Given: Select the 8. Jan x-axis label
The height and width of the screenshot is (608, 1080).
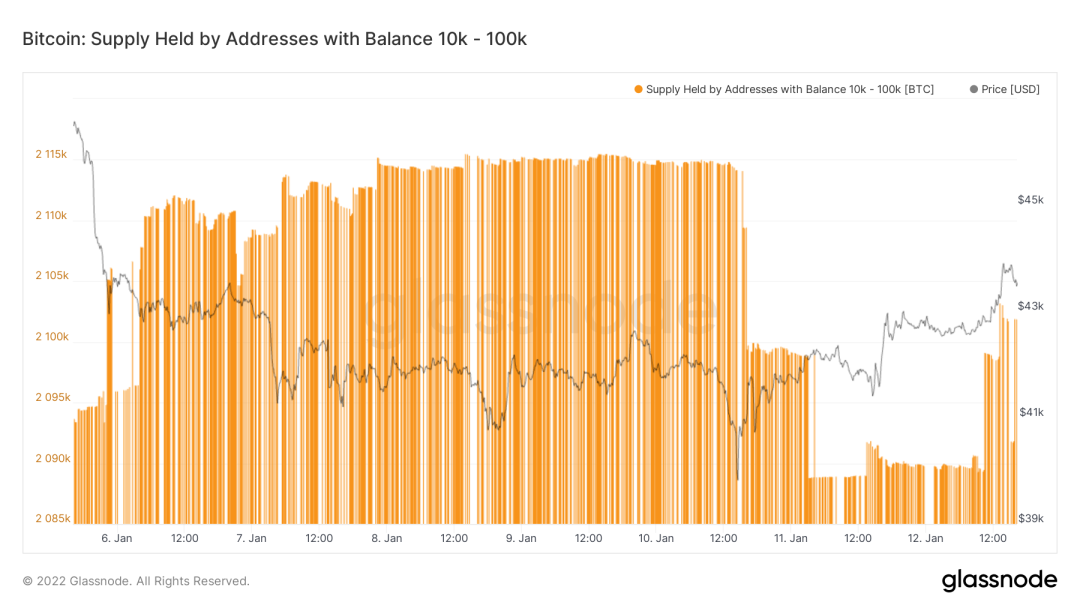Looking at the screenshot, I should point(386,538).
